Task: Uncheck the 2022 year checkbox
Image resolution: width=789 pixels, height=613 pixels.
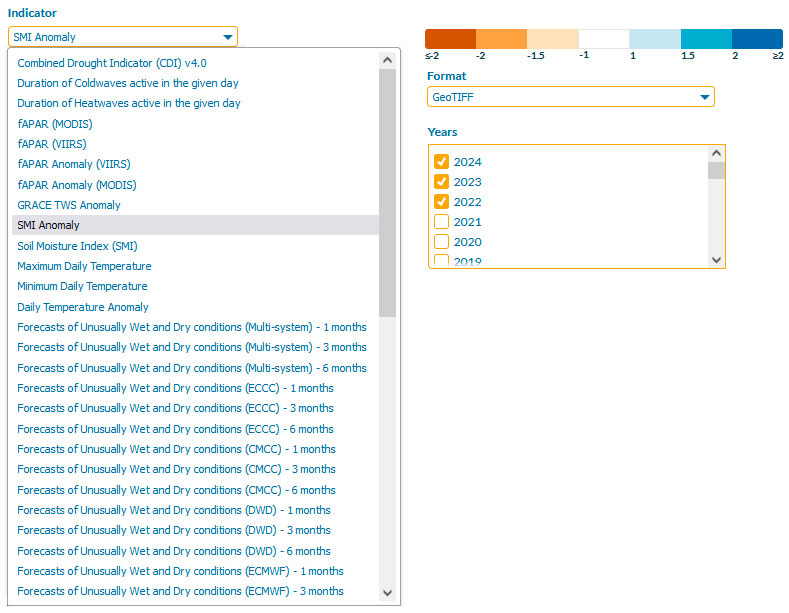Action: pyautogui.click(x=441, y=202)
